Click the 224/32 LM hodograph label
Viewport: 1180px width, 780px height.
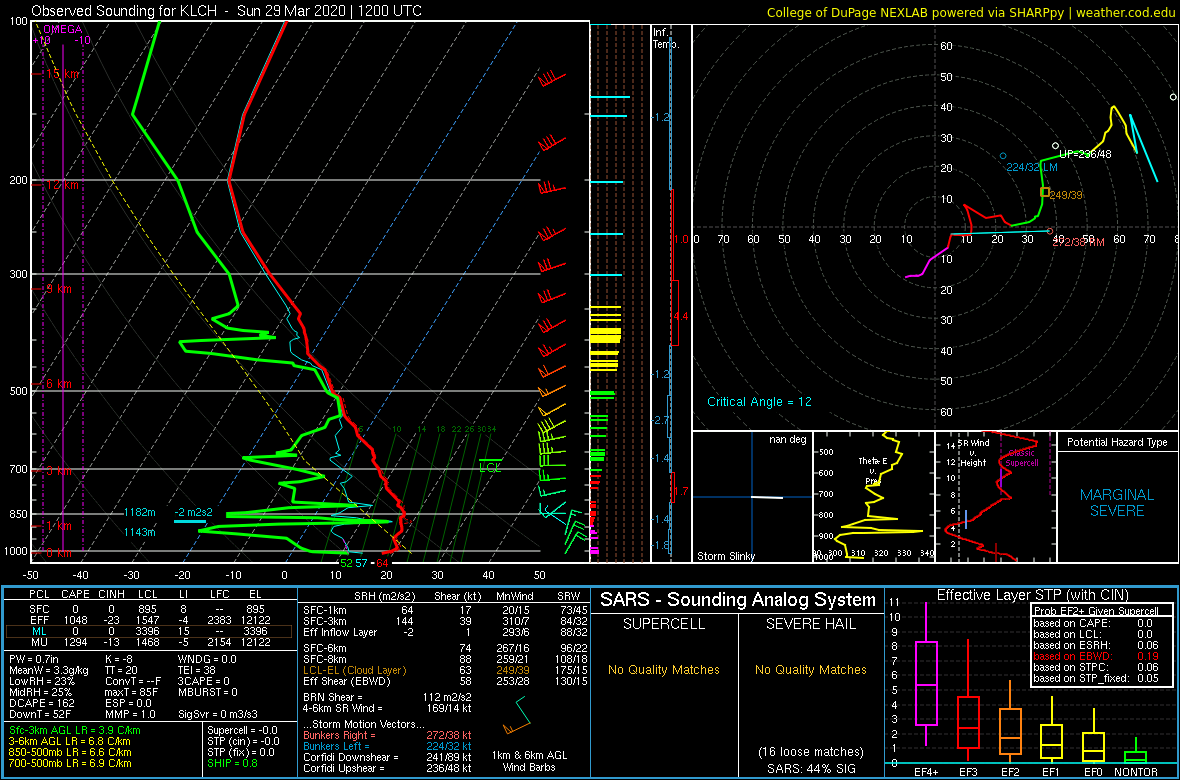[1034, 168]
